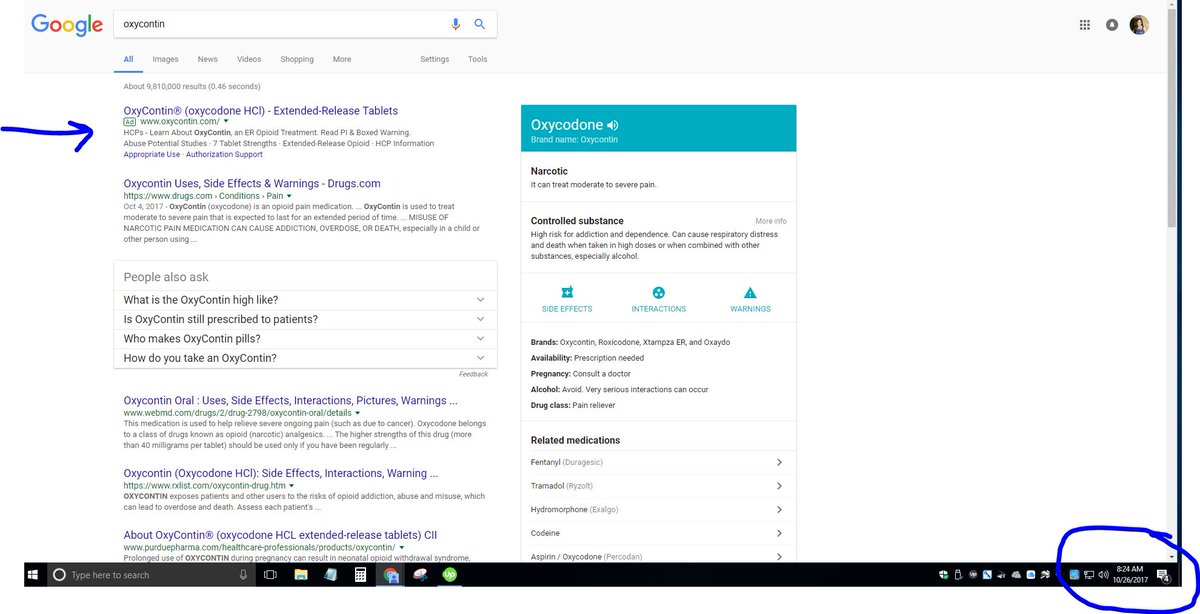This screenshot has width=1200, height=614.
Task: Open Aspirin / Oxycodone (Percodan) row
Action: [x=658, y=556]
